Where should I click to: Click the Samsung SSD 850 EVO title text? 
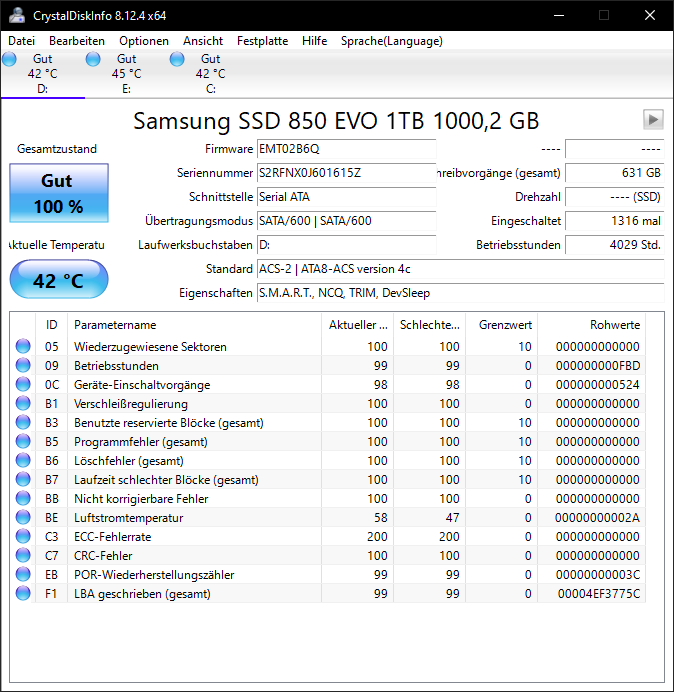click(x=336, y=120)
